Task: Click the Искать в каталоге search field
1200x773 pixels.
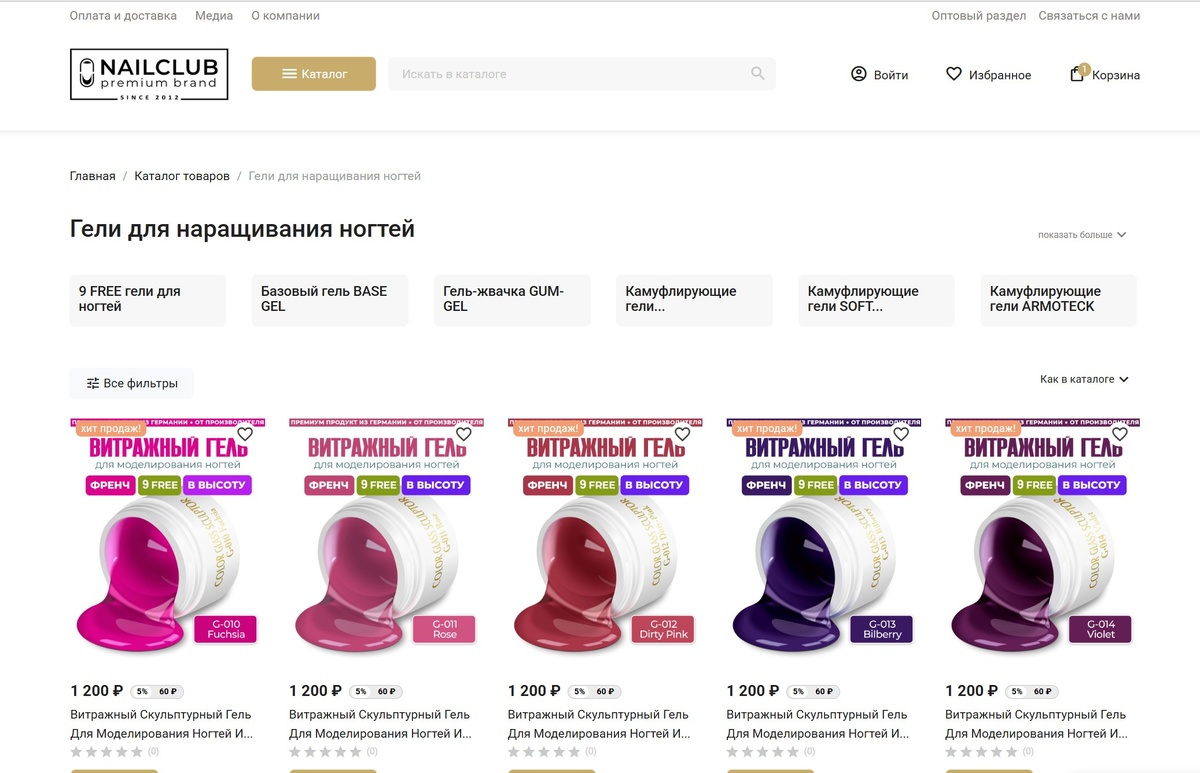Action: click(x=582, y=74)
